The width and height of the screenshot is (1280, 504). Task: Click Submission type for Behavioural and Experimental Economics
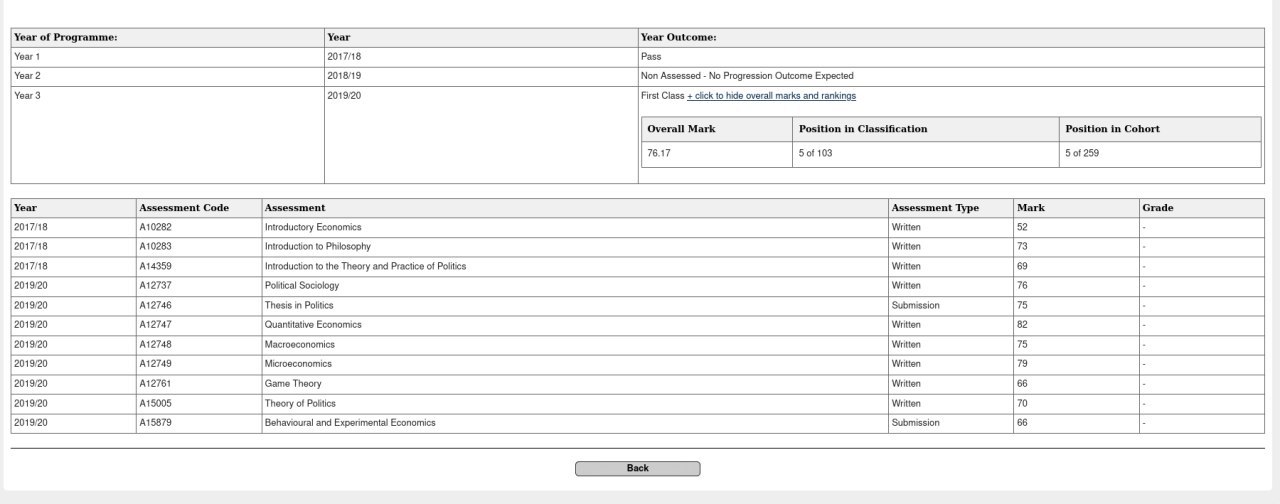point(916,423)
